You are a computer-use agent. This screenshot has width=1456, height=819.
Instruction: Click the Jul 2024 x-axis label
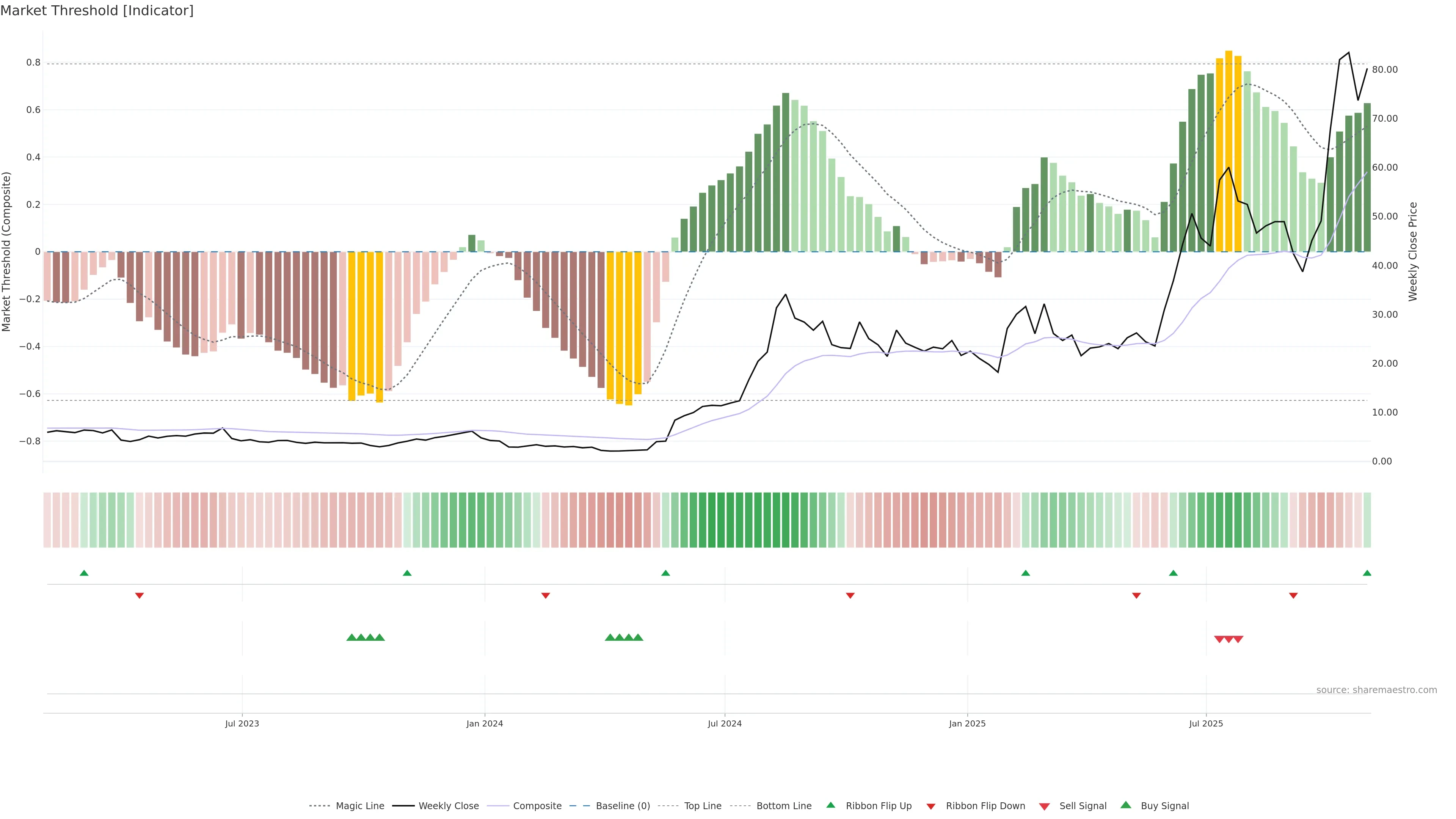[x=725, y=723]
